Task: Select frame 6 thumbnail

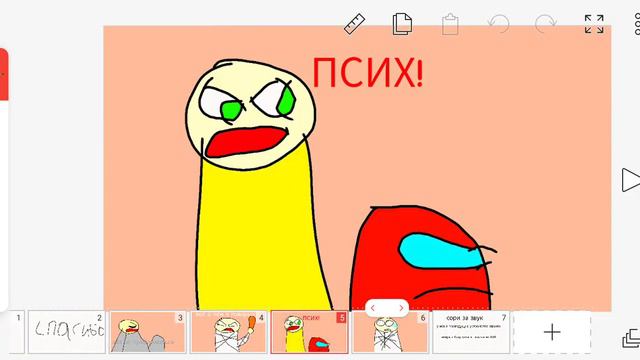Action: 390,332
